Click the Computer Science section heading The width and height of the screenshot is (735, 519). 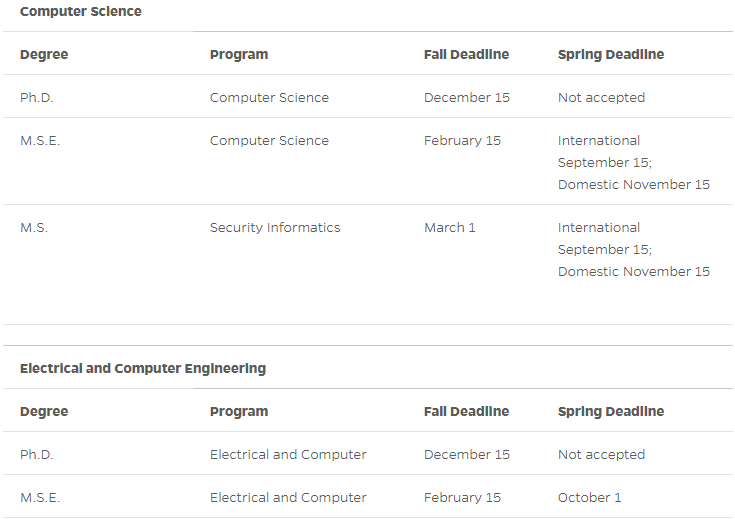tap(81, 12)
